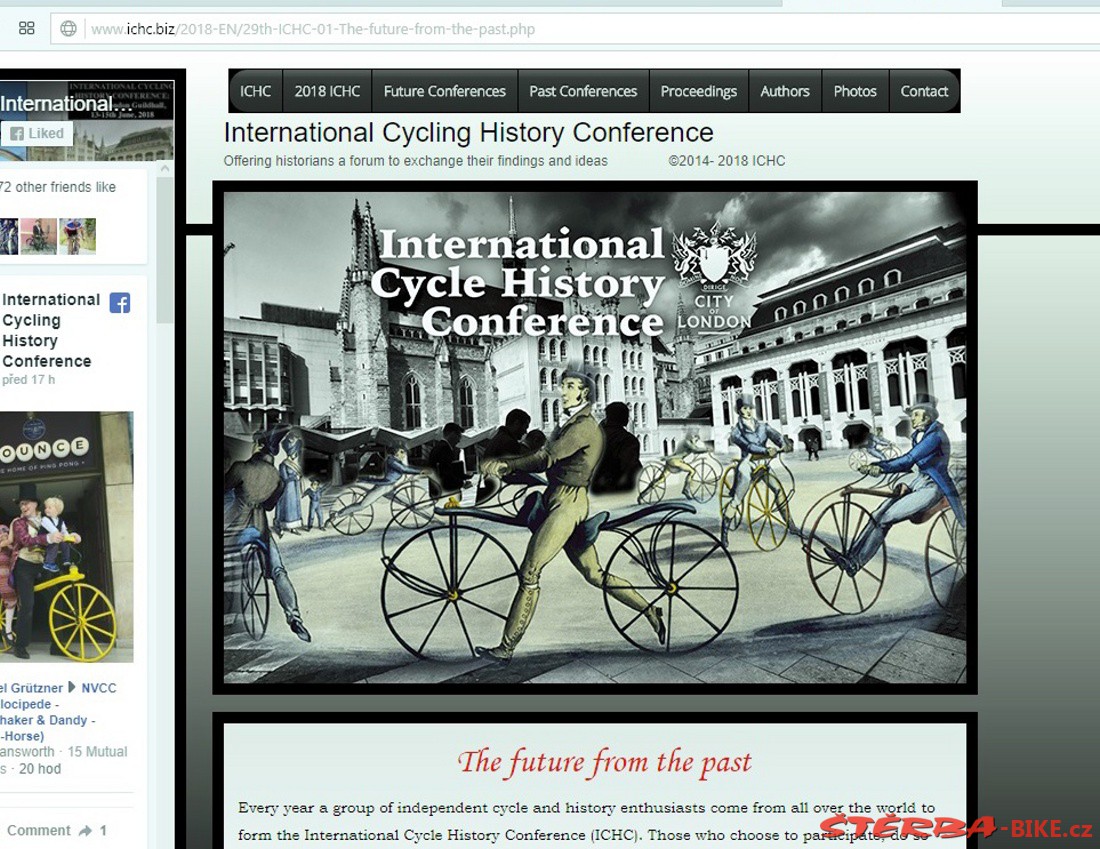Click the Facebook Liked button
The width and height of the screenshot is (1100, 849).
click(37, 133)
